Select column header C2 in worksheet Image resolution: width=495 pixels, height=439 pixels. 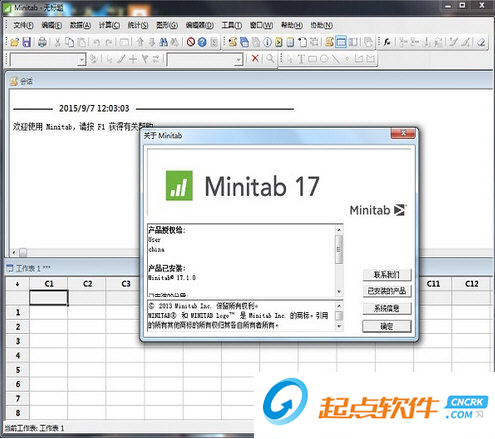(x=87, y=284)
